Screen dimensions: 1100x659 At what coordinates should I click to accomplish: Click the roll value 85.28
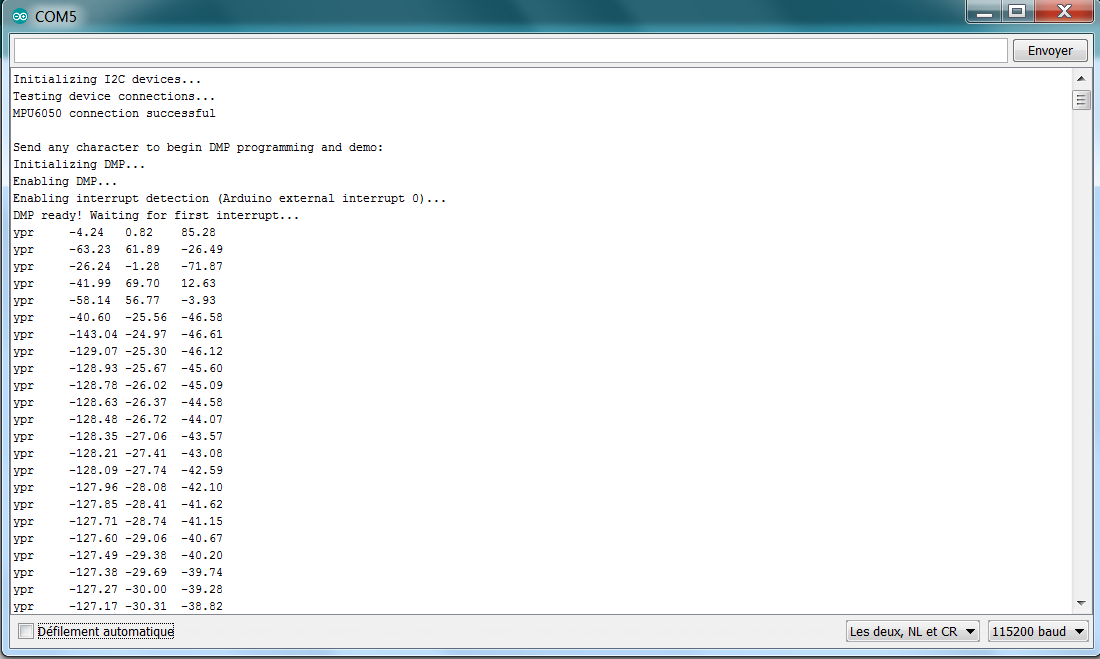199,232
